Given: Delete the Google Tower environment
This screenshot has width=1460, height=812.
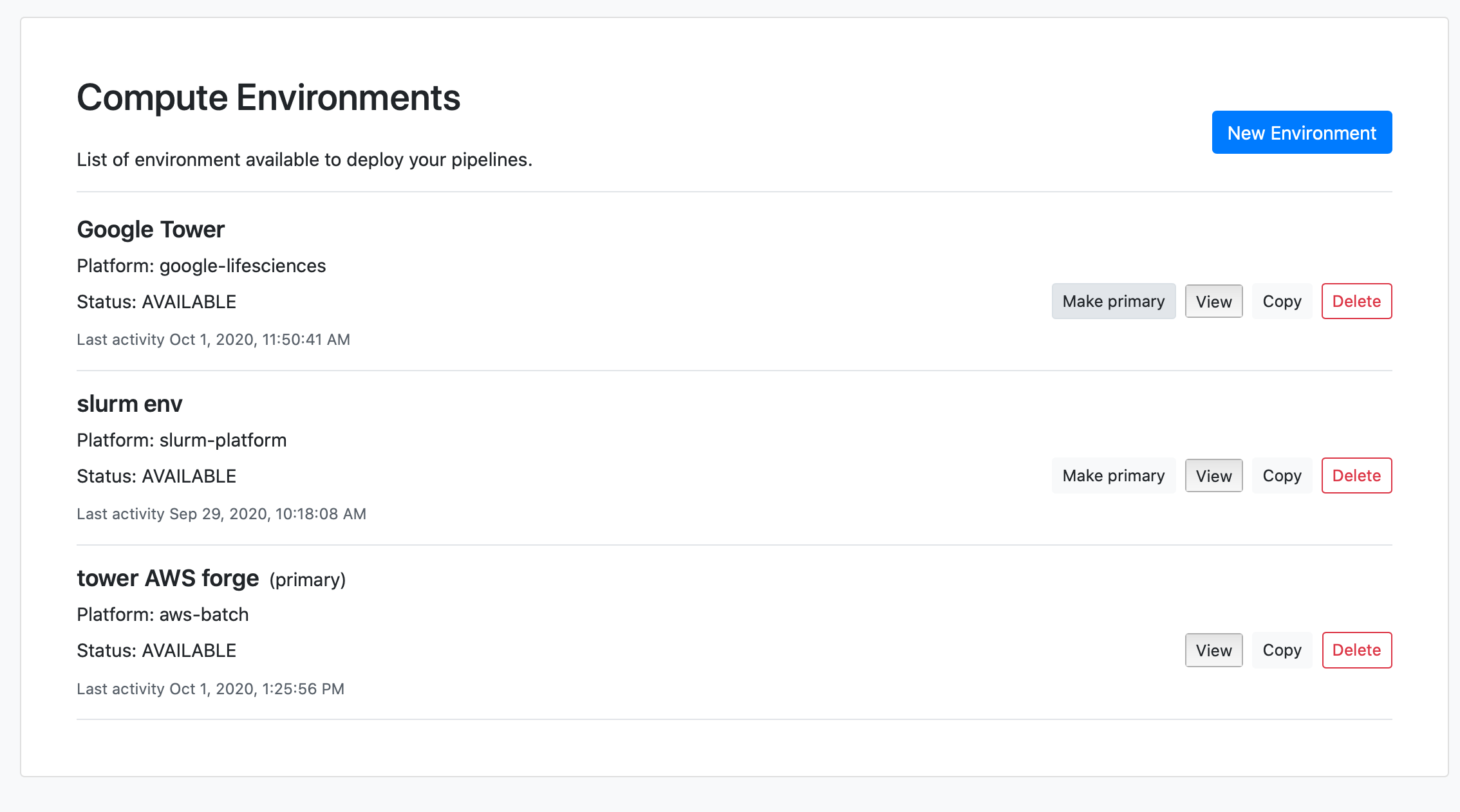Looking at the screenshot, I should 1357,301.
